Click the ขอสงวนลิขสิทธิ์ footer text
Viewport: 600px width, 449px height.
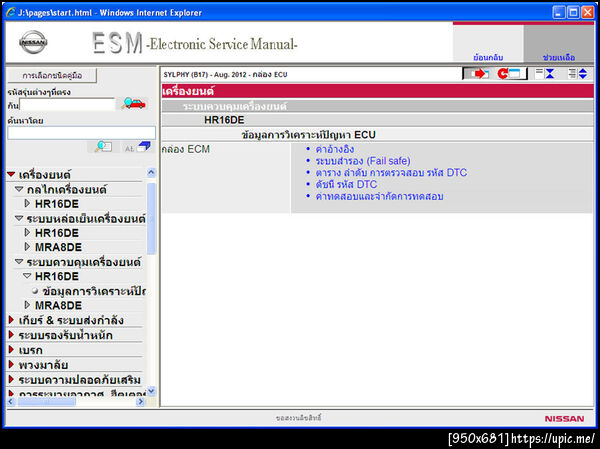(x=298, y=418)
